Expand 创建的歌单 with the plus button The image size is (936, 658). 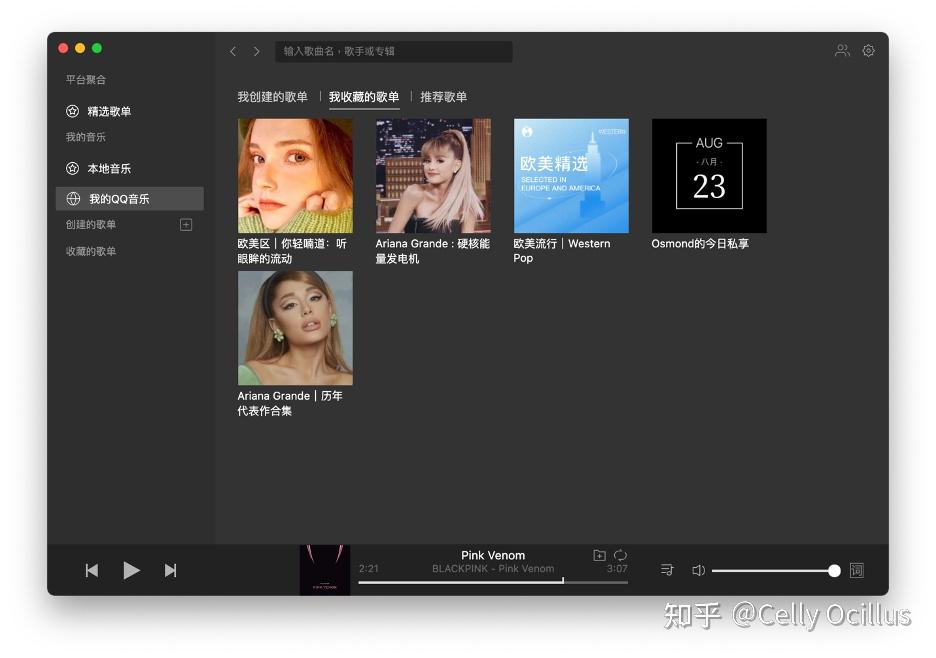[187, 224]
